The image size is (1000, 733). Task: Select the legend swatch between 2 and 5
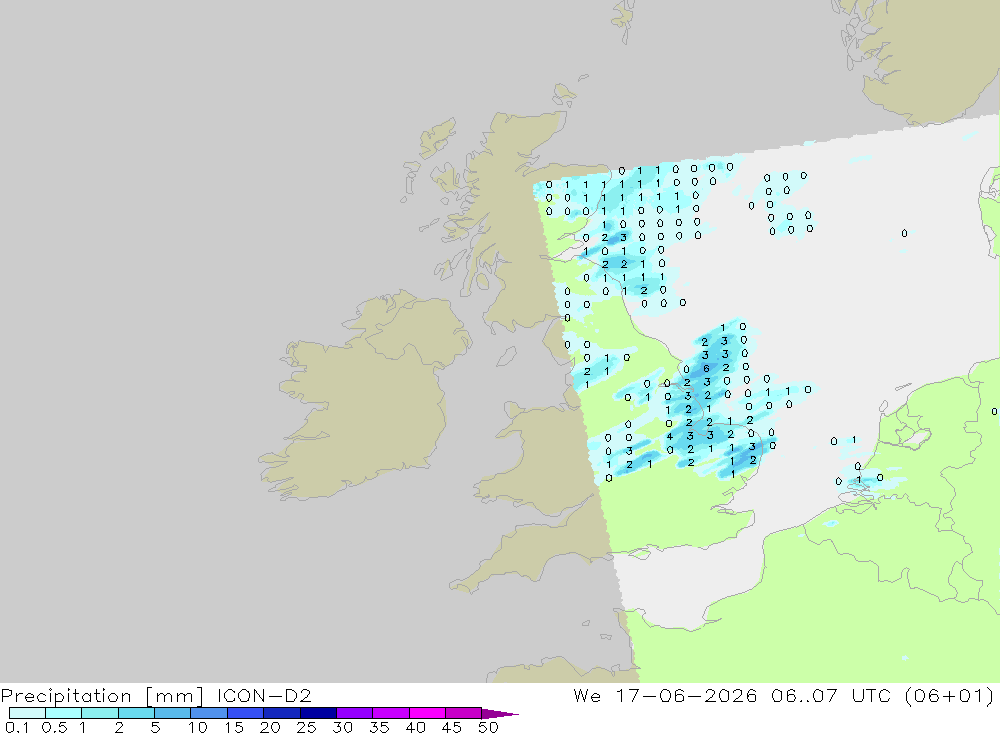point(136,713)
